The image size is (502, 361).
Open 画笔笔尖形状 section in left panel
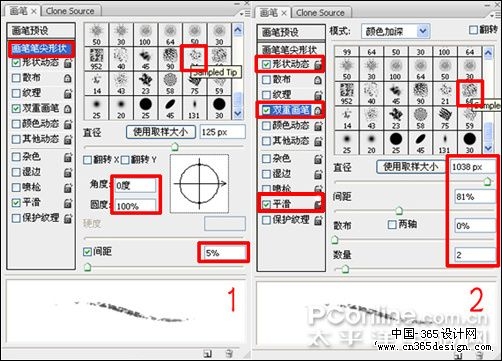(41, 49)
